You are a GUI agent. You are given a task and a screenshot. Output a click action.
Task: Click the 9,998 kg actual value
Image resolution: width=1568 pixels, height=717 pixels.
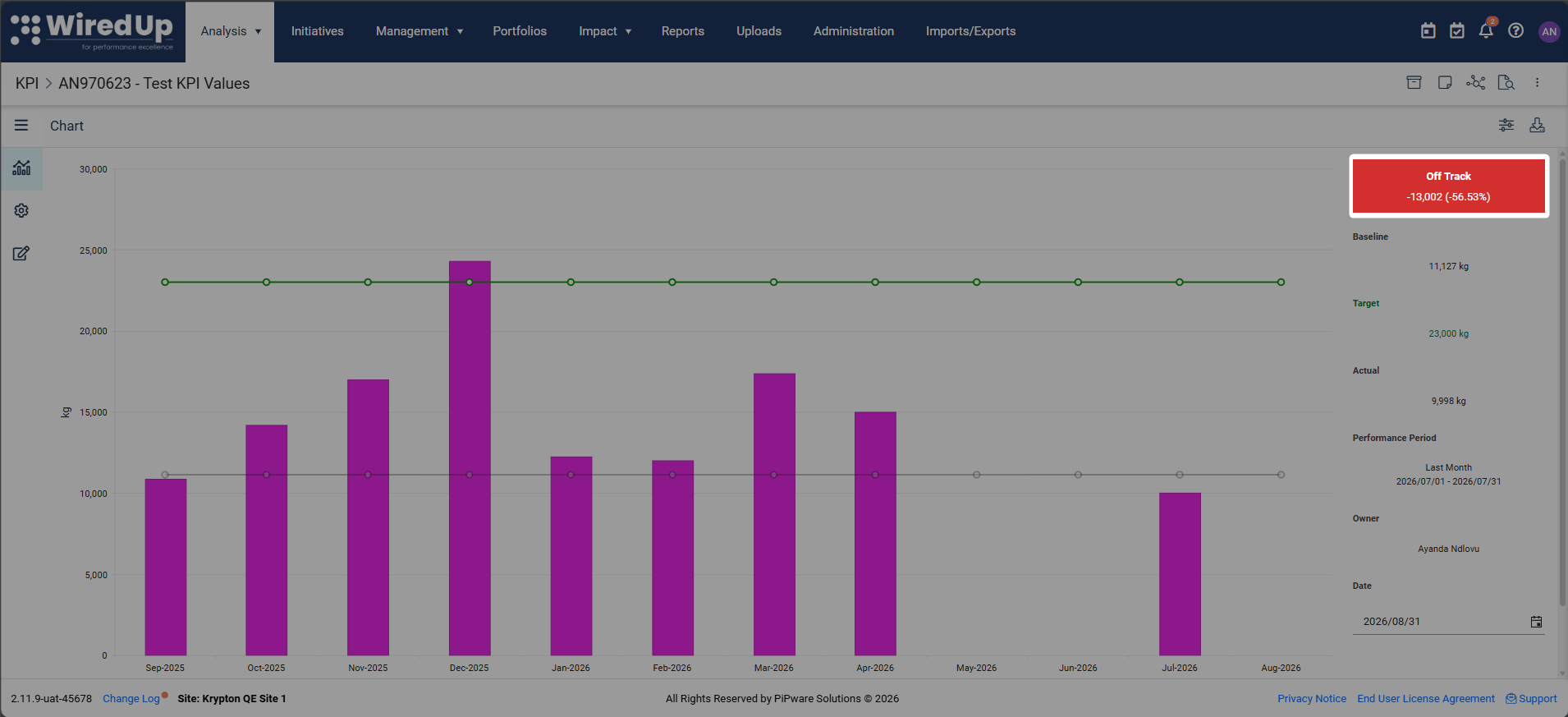click(x=1448, y=401)
